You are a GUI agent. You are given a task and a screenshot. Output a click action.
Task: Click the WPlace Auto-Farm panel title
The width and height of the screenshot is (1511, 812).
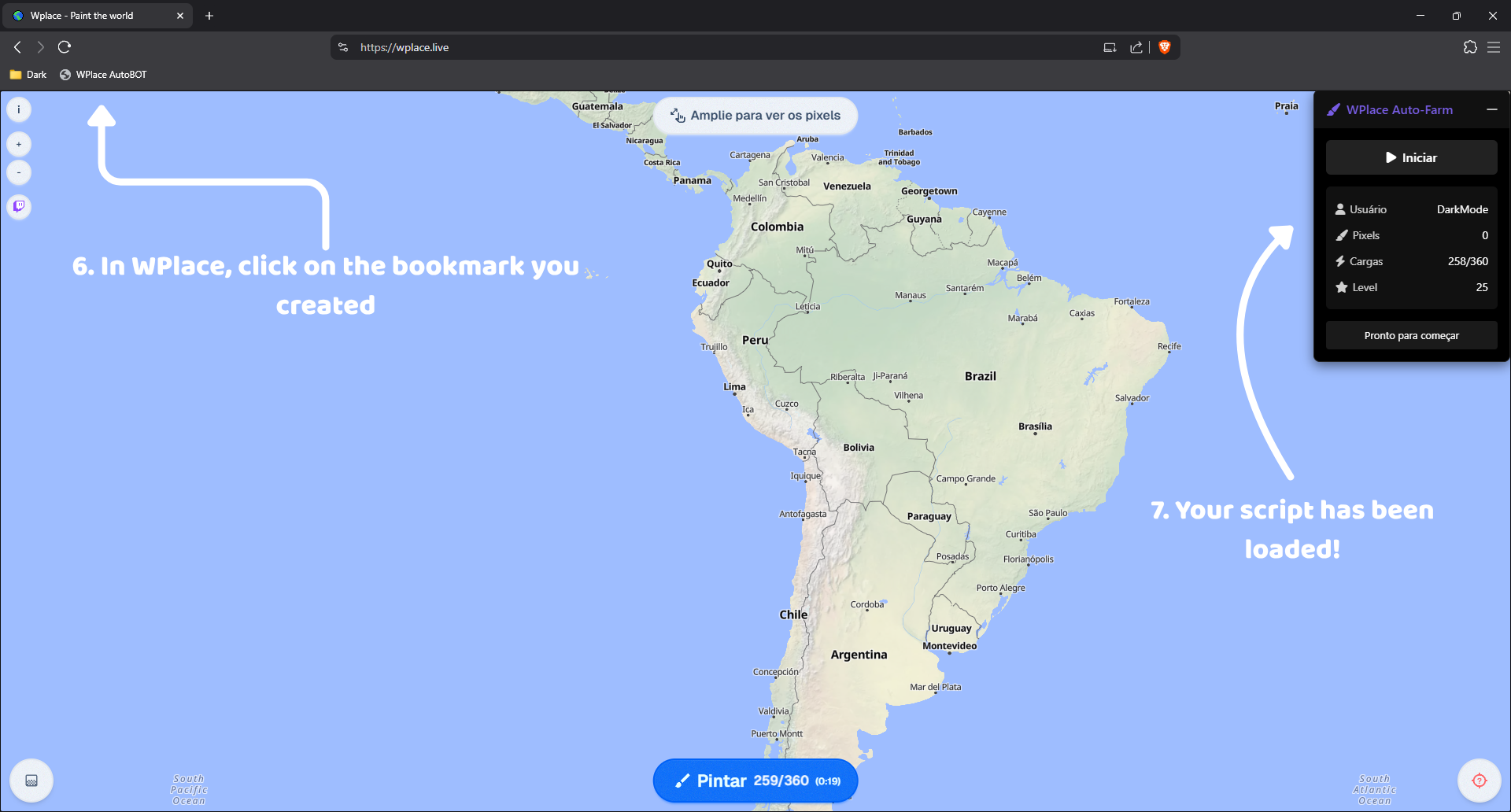1399,110
